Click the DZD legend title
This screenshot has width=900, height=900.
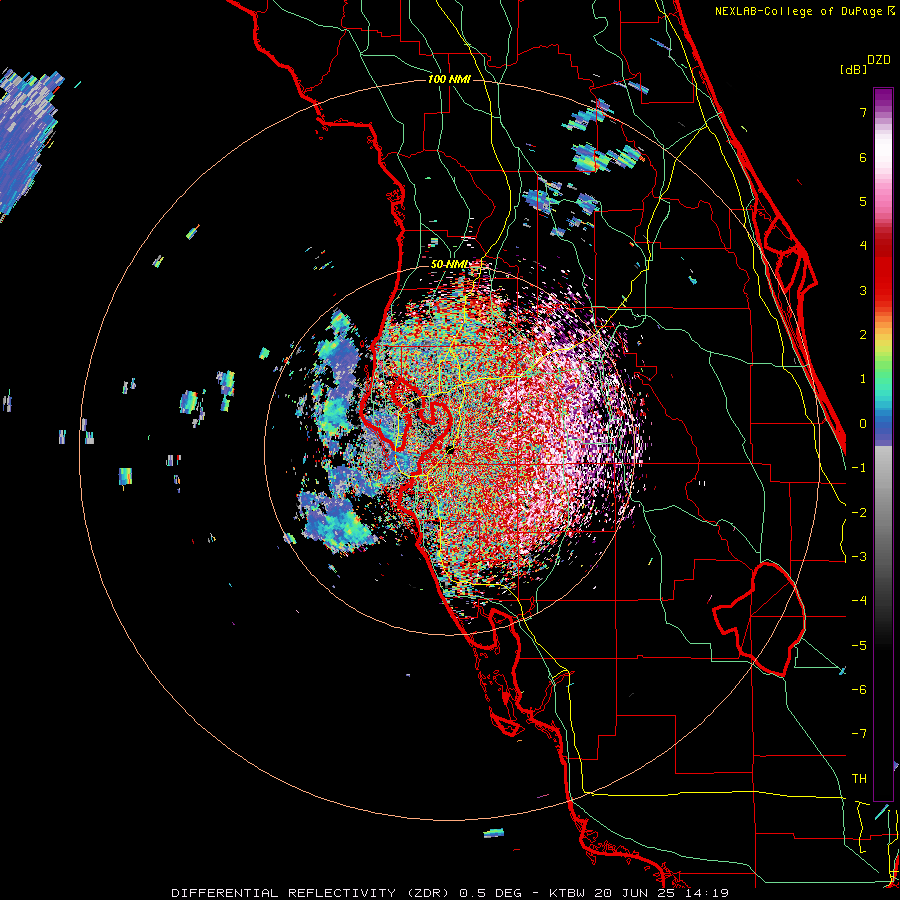tap(879, 60)
